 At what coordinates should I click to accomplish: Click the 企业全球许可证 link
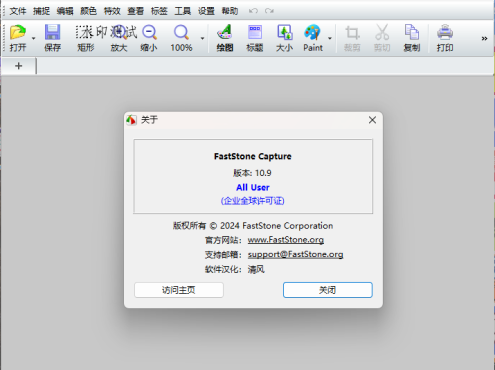point(253,201)
